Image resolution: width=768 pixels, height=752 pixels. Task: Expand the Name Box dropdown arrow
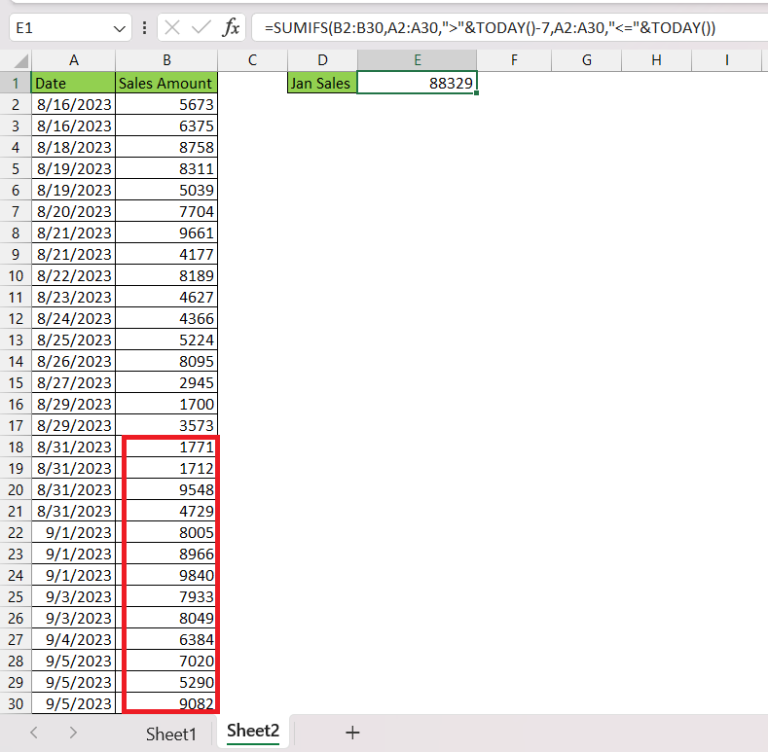coord(120,28)
